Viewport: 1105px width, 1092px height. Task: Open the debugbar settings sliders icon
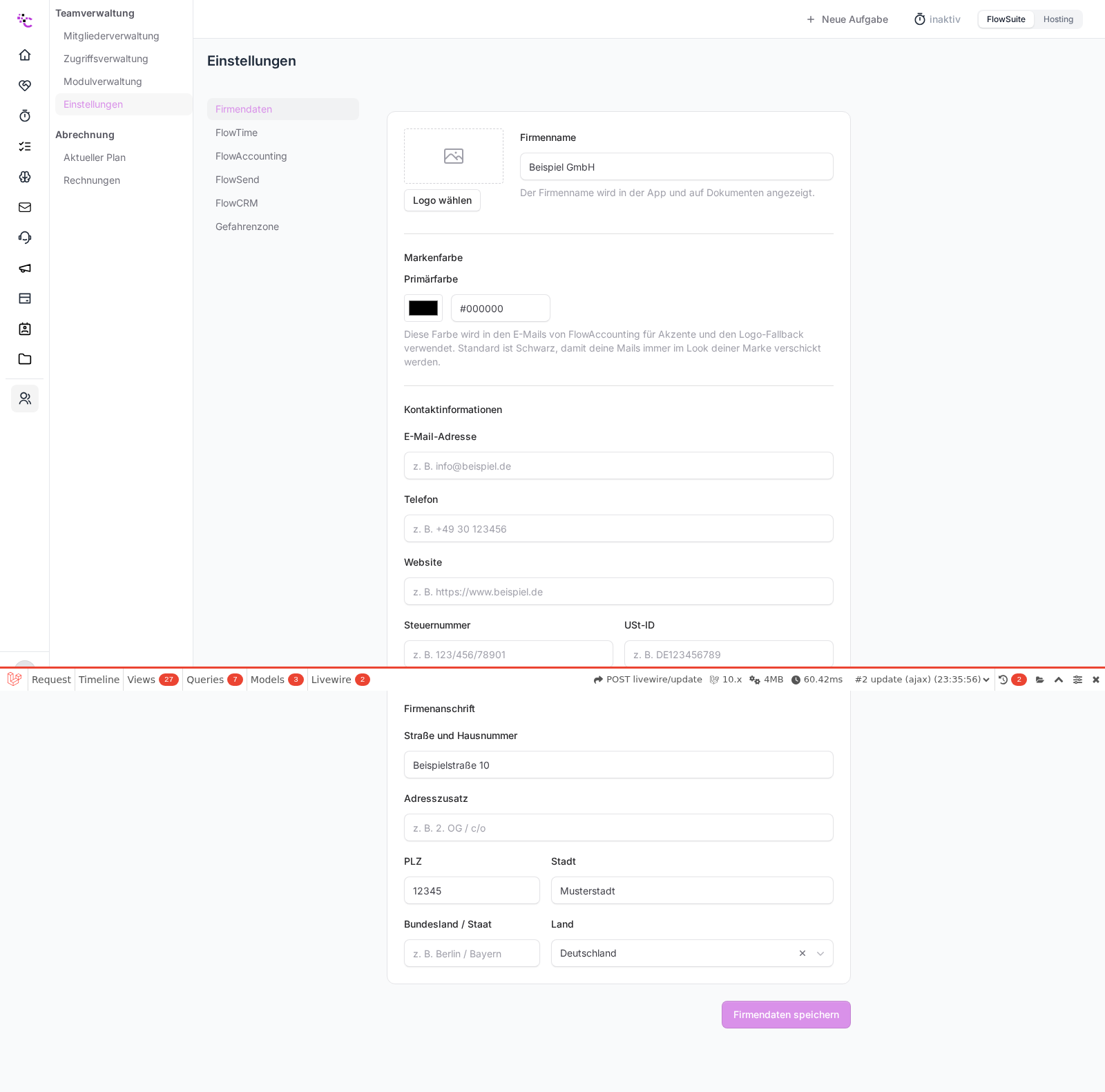click(1077, 680)
